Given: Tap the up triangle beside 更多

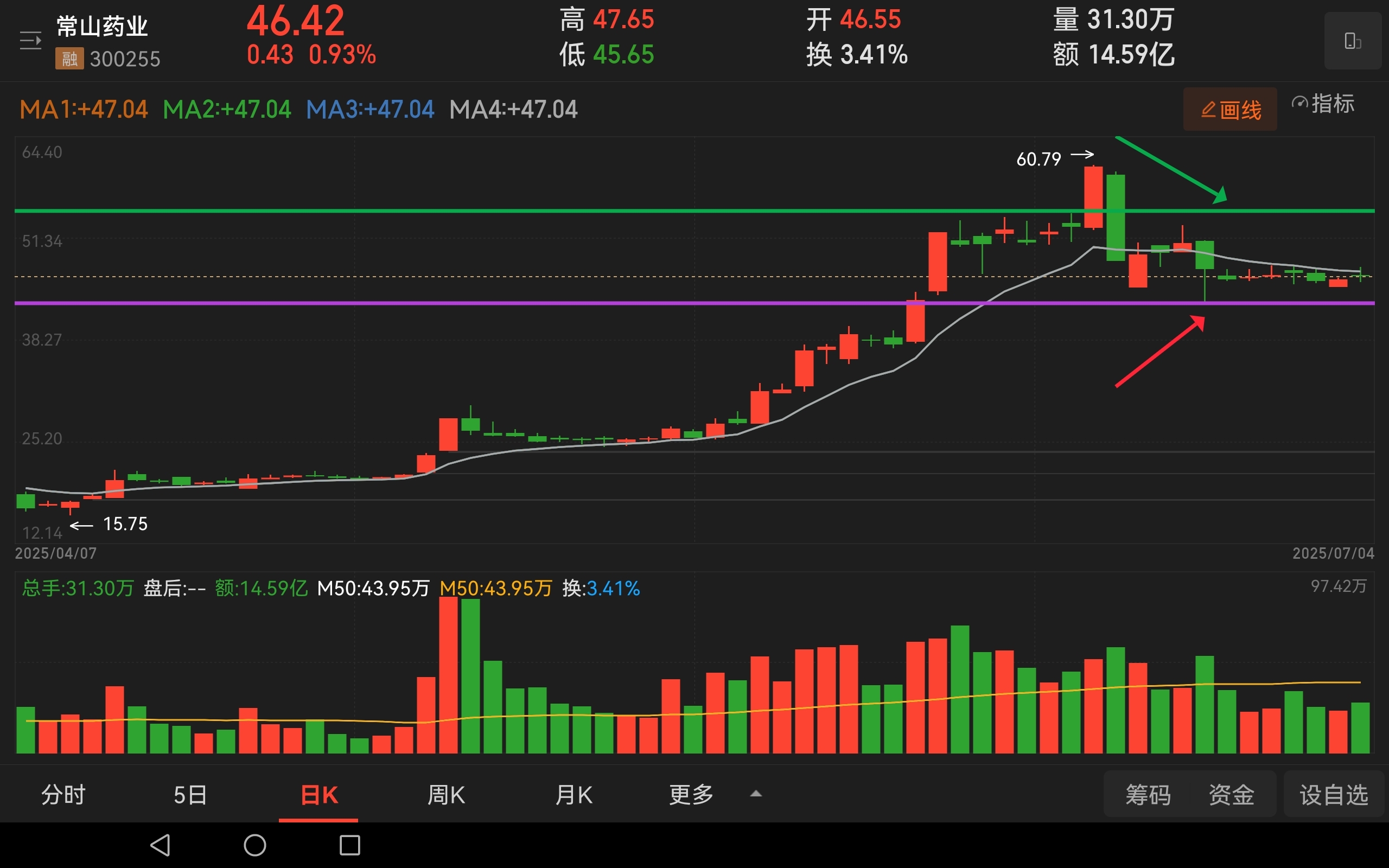Looking at the screenshot, I should point(756,794).
